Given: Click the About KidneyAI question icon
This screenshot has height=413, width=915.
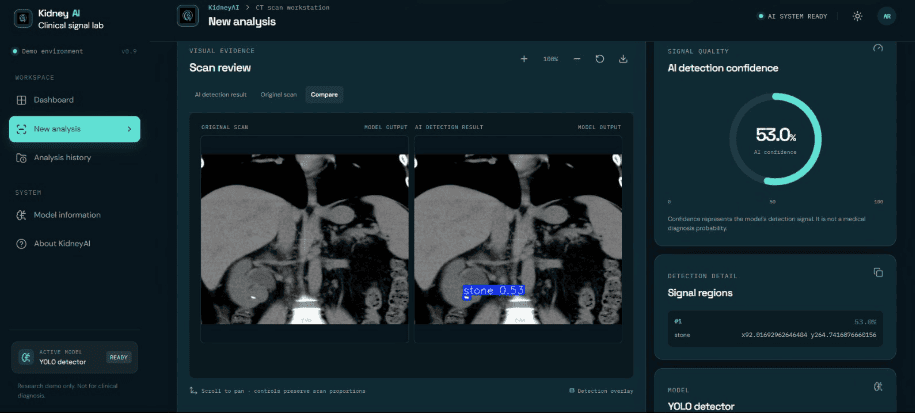Looking at the screenshot, I should (21, 244).
